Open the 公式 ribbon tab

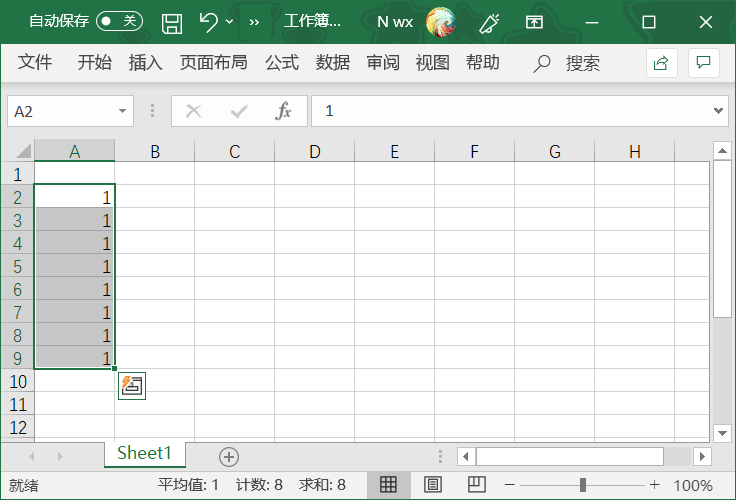coord(282,62)
